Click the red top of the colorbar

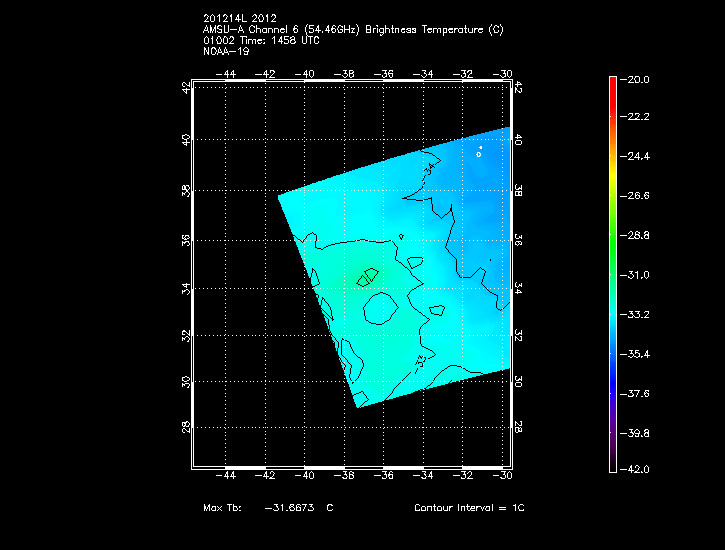(612, 84)
